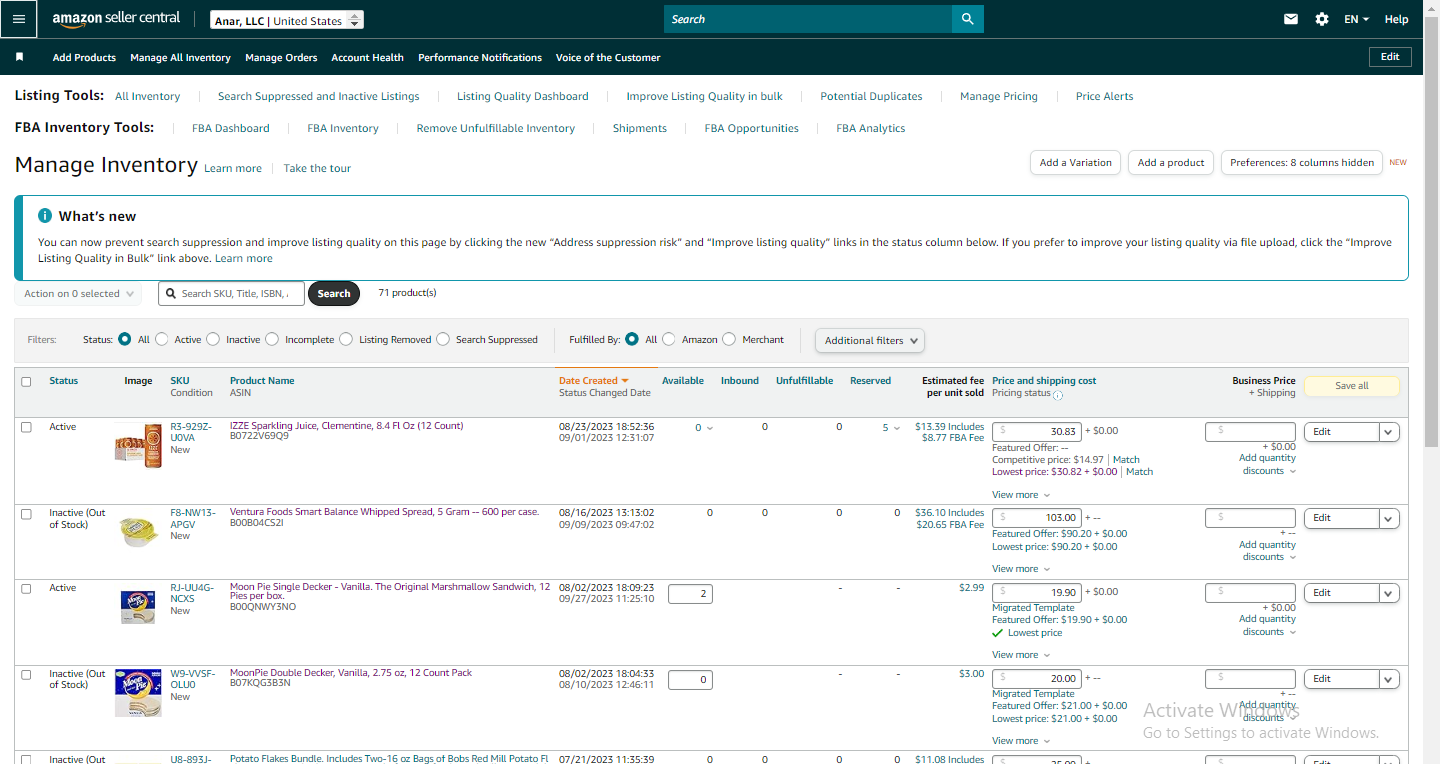Choose the Inactive status filter
Viewport: 1440px width, 764px height.
(213, 340)
